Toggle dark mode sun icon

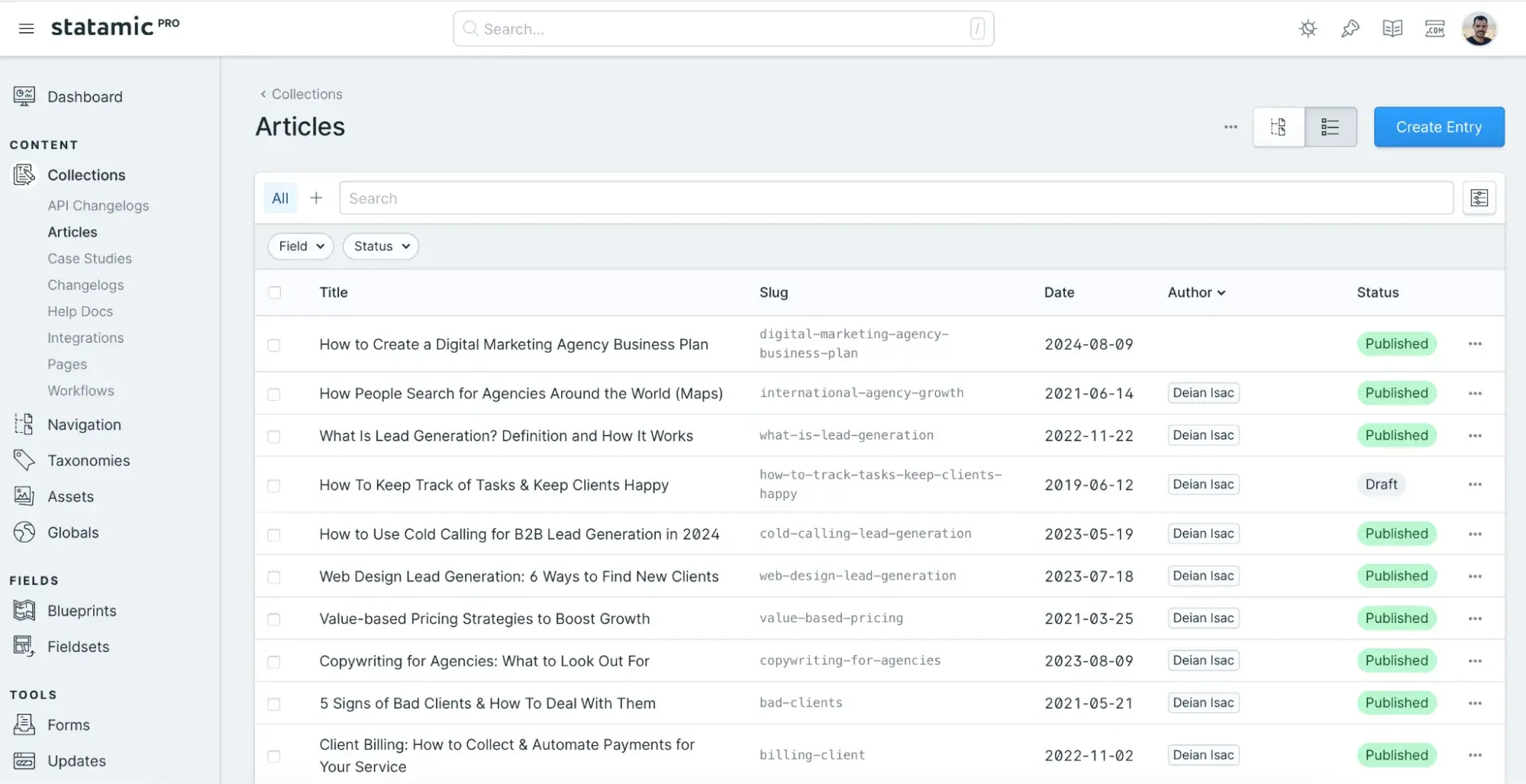pyautogui.click(x=1308, y=29)
